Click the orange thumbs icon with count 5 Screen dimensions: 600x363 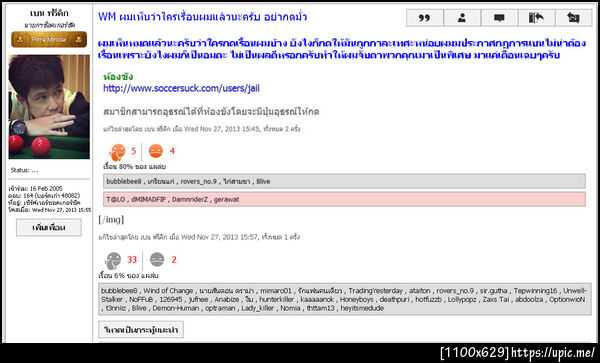tap(117, 152)
